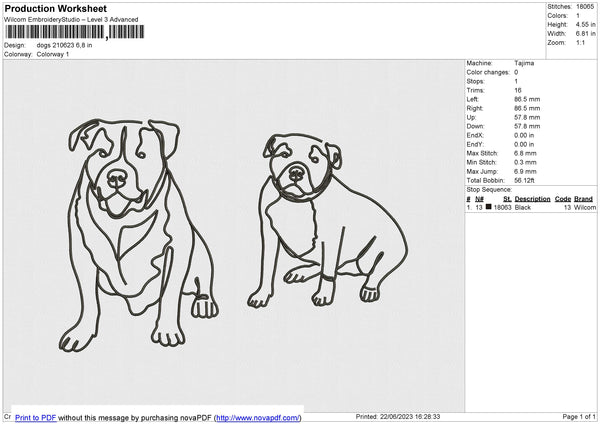Select the Black description in the sequence row
The height and width of the screenshot is (424, 600).
[523, 207]
